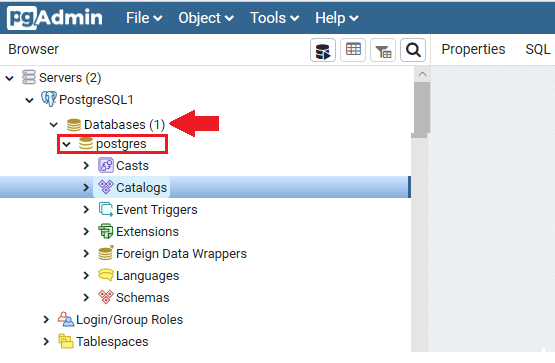Screen dimensions: 555x363
Task: Click the Catalogs node icon
Action: click(105, 187)
